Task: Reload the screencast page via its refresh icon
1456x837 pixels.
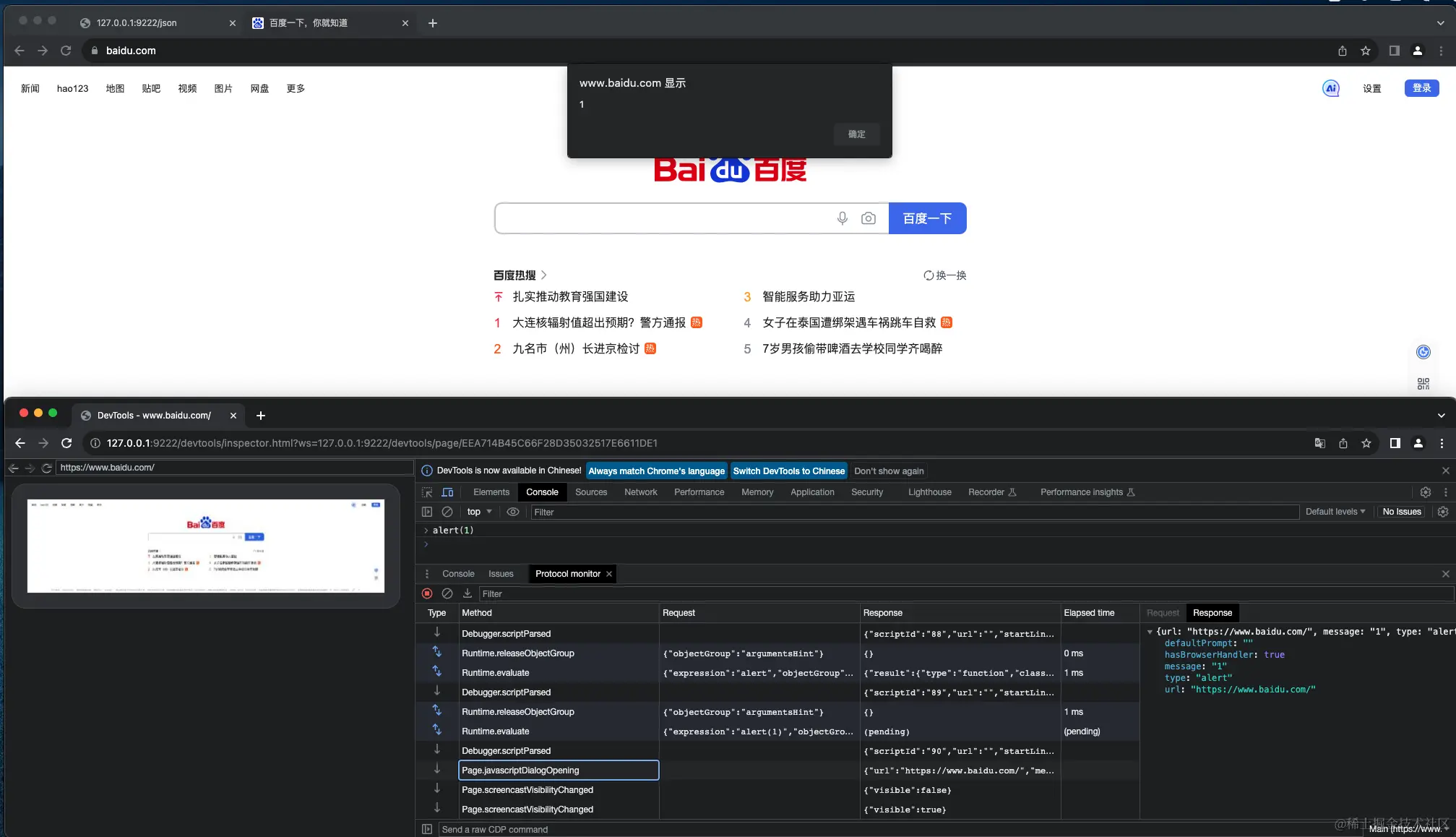Action: pyautogui.click(x=46, y=468)
